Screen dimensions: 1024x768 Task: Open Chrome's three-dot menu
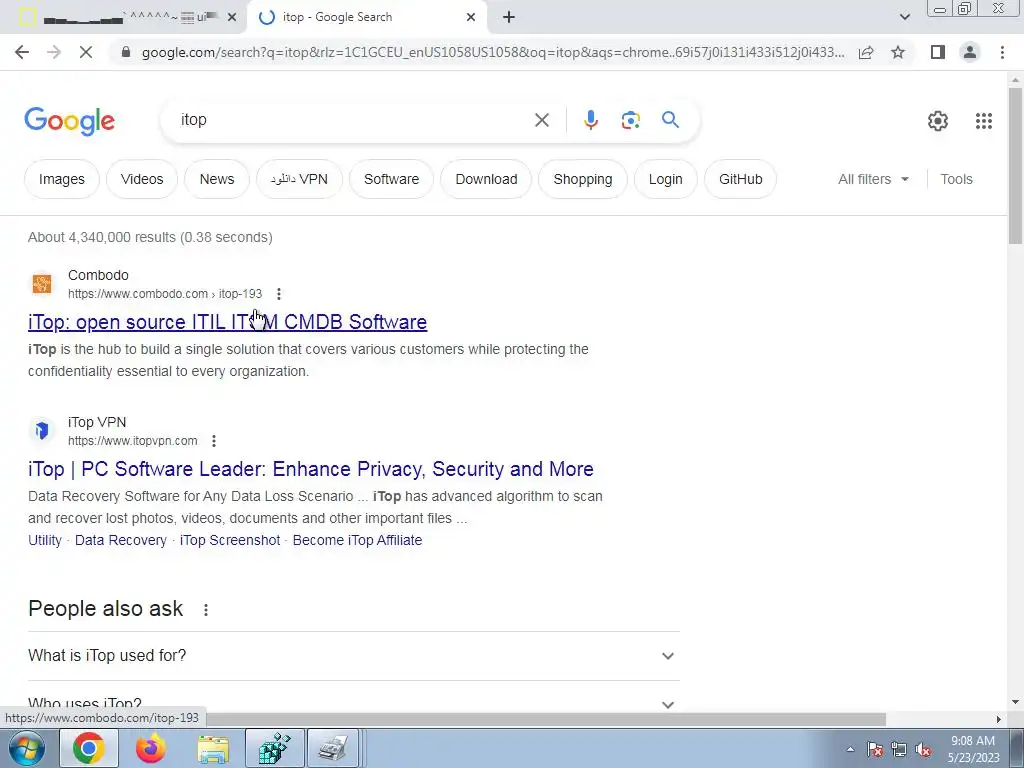tap(1002, 52)
